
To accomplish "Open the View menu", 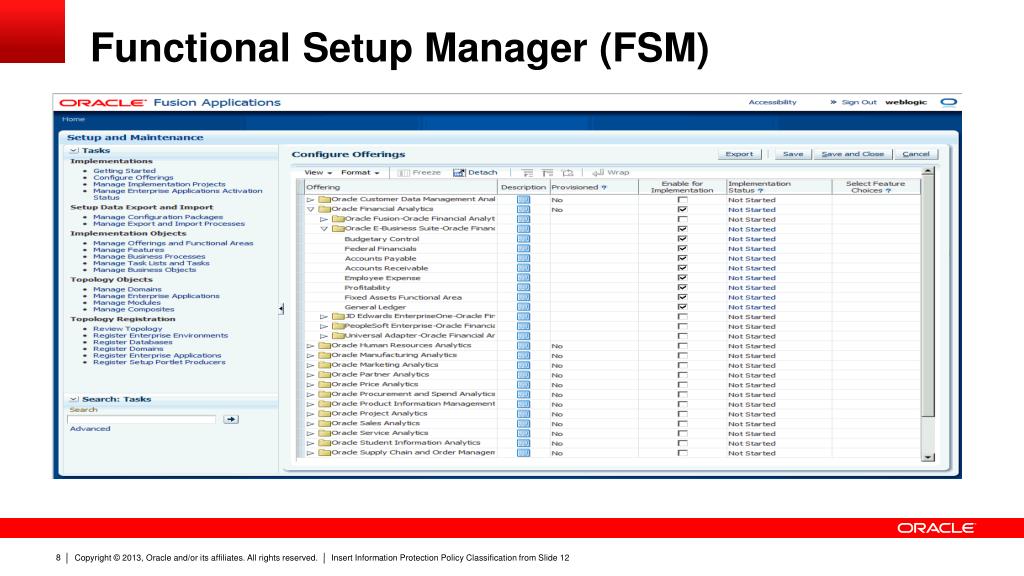I will point(318,172).
